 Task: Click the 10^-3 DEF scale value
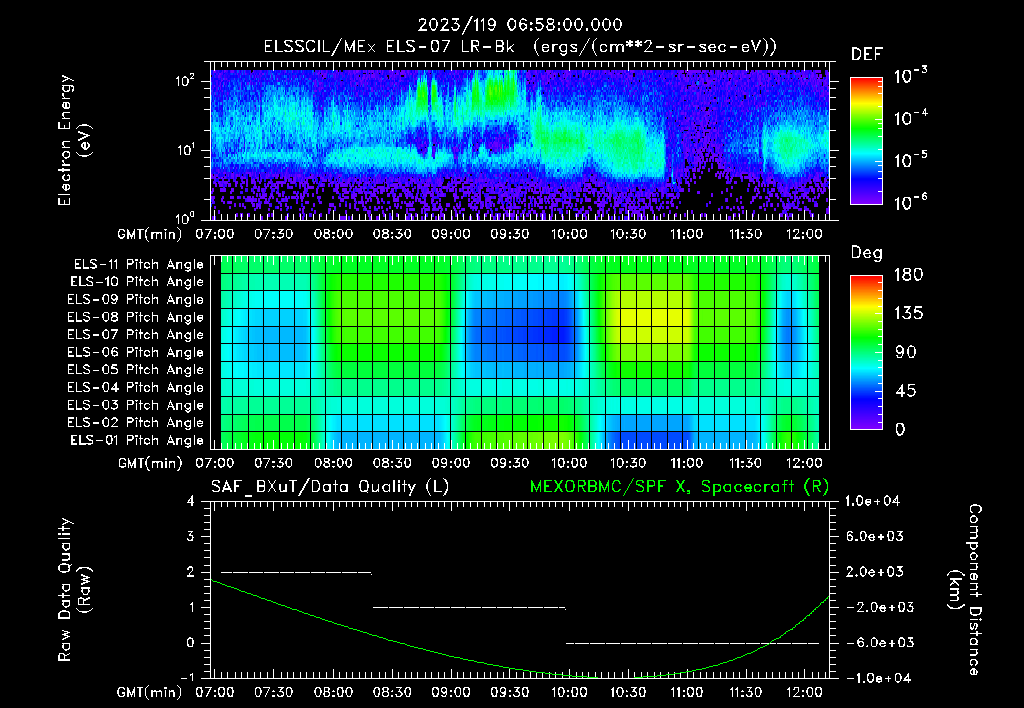[910, 75]
